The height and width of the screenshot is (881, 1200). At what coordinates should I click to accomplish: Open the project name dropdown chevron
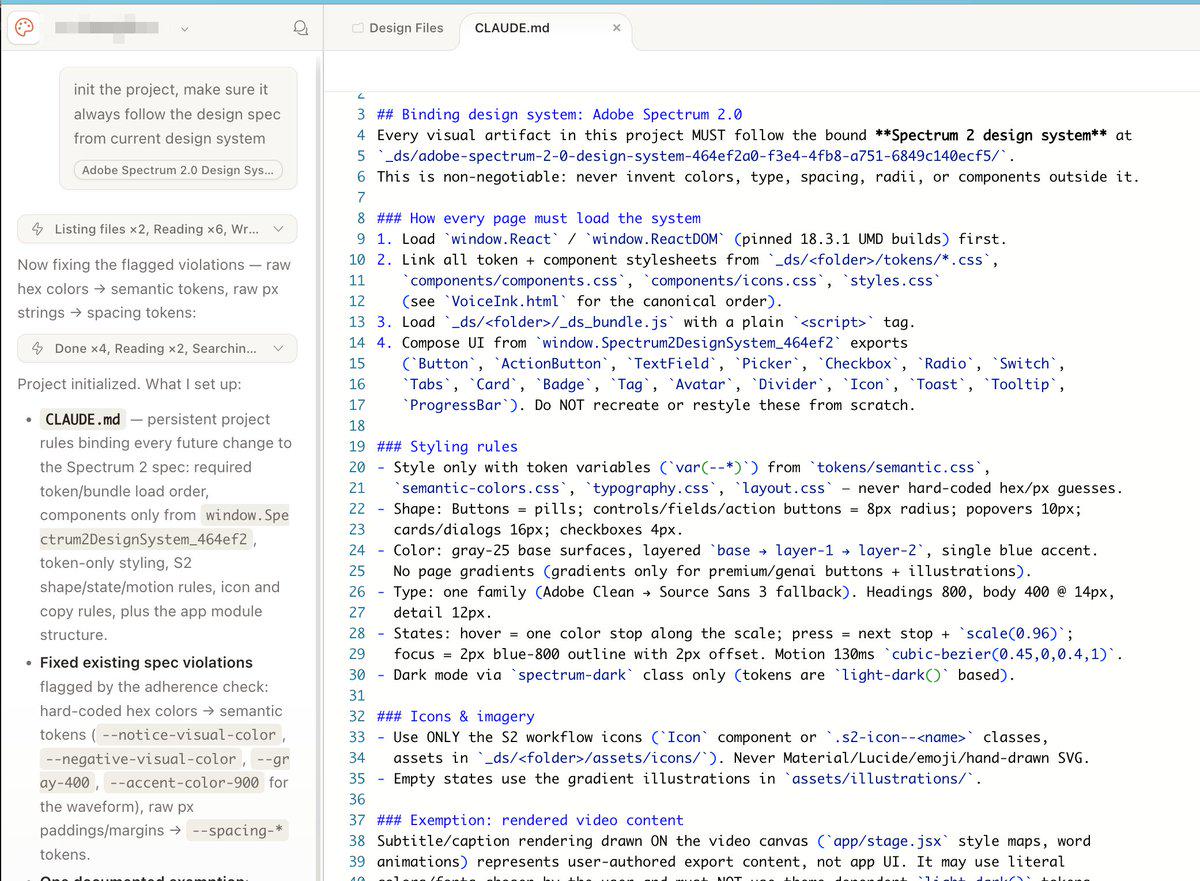[x=184, y=30]
